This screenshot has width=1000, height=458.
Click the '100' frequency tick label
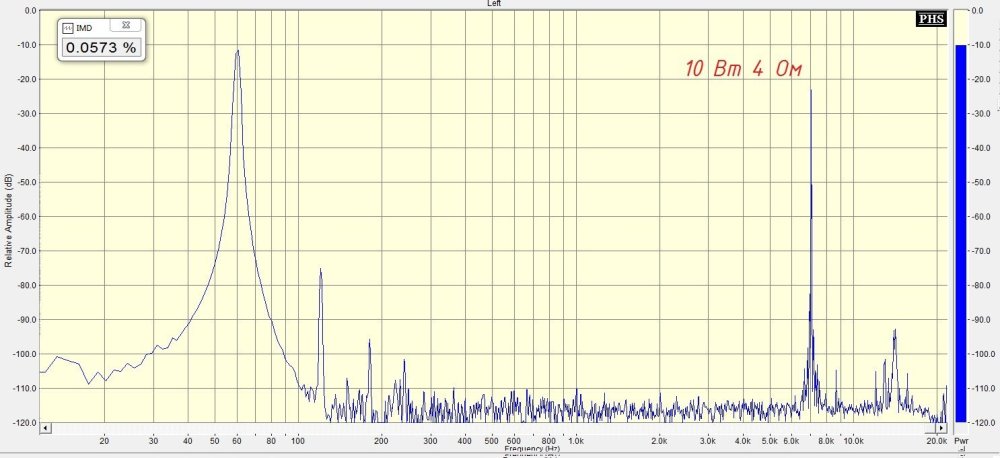298,440
